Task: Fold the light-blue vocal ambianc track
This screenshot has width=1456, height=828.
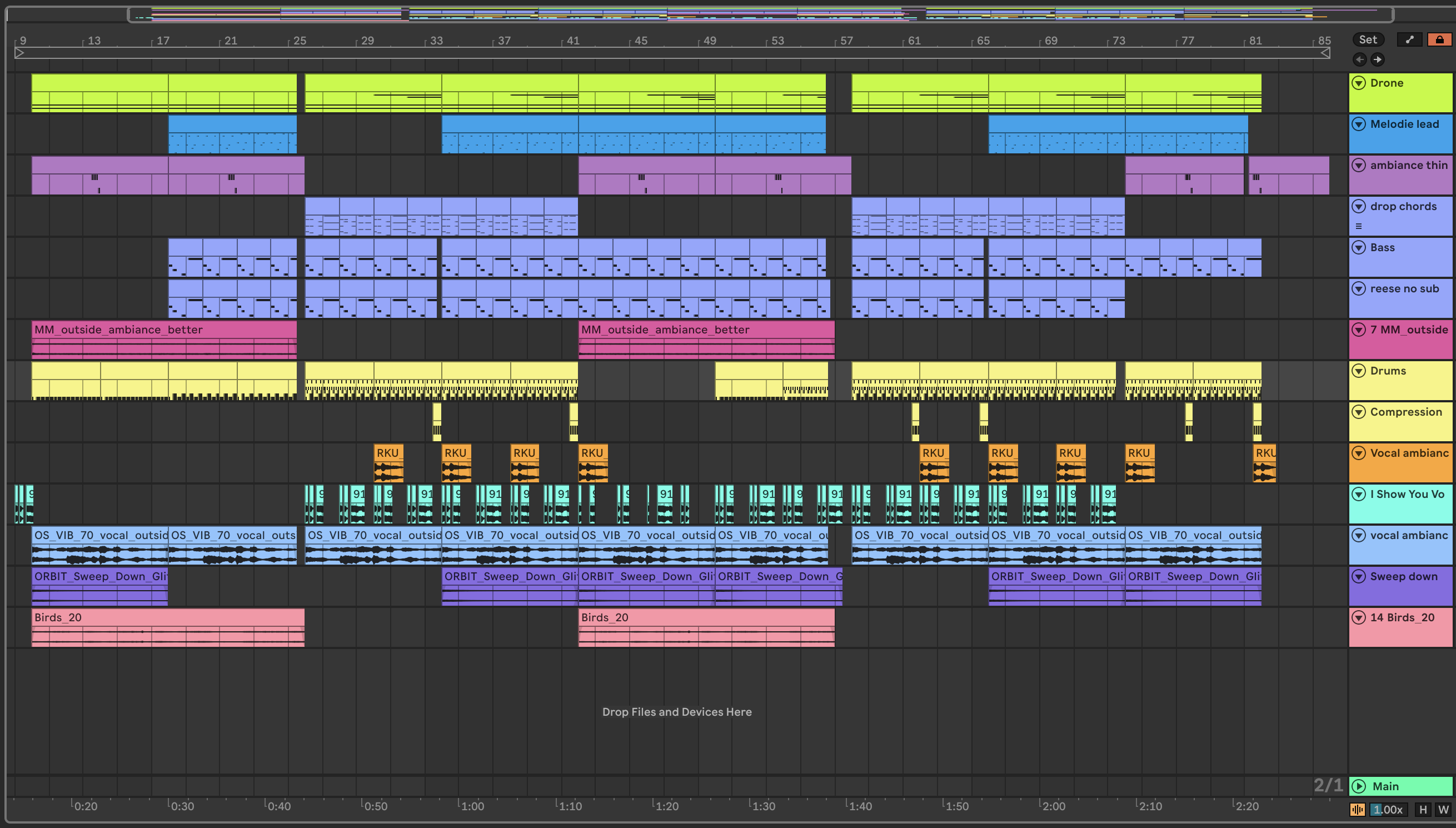Action: click(1359, 535)
